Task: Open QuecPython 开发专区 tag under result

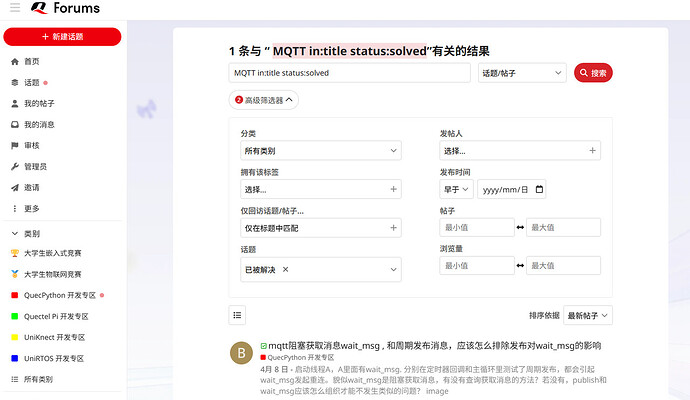Action: 297,357
